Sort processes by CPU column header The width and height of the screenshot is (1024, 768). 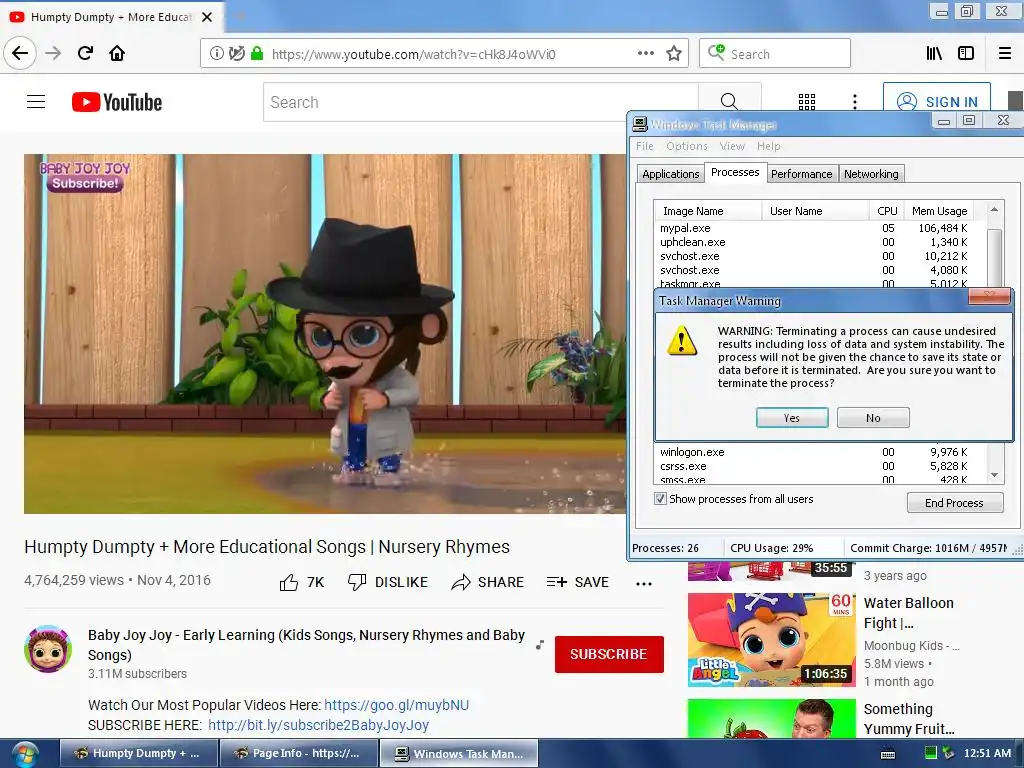[887, 211]
